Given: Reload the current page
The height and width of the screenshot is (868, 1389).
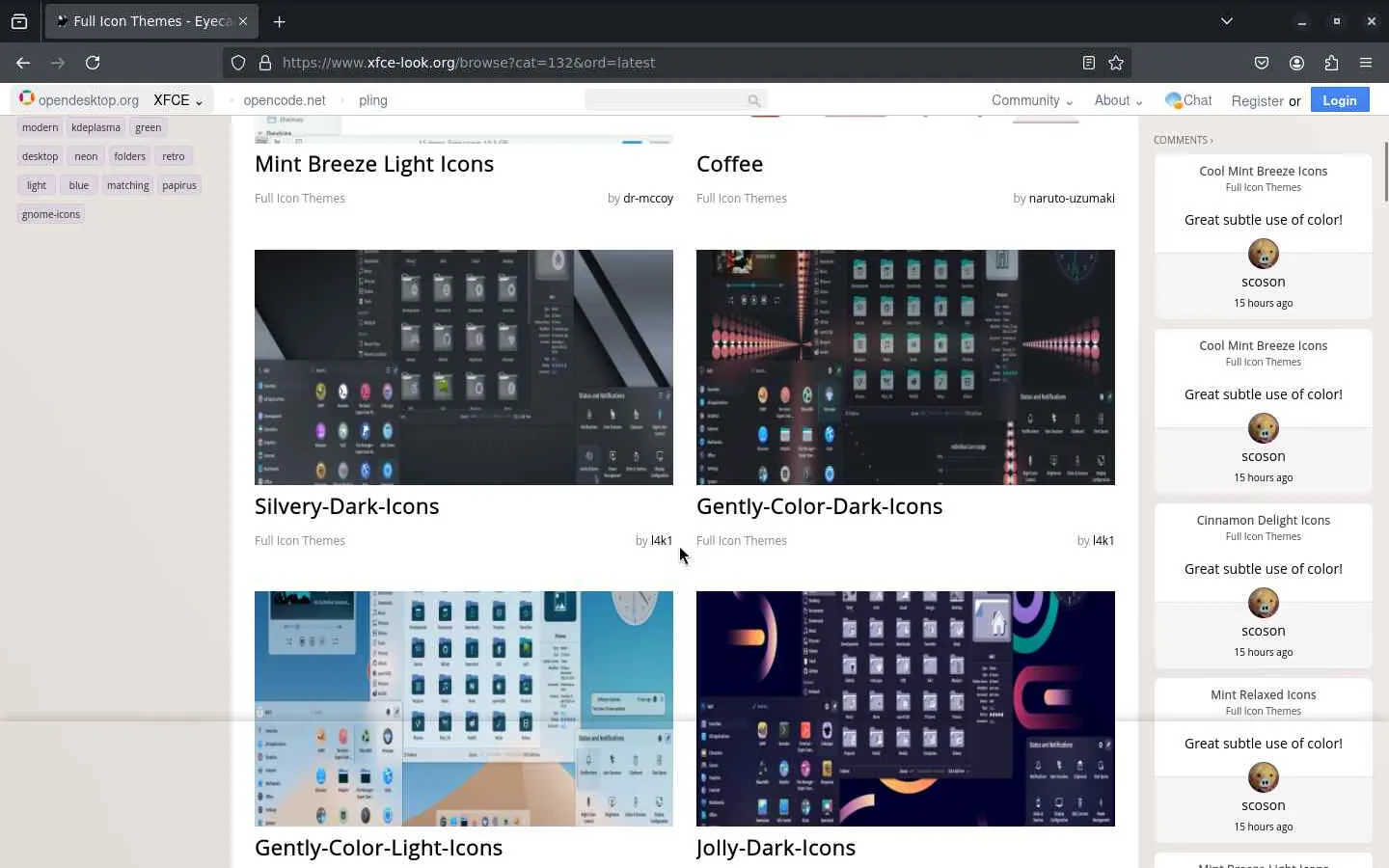Looking at the screenshot, I should coord(93,63).
